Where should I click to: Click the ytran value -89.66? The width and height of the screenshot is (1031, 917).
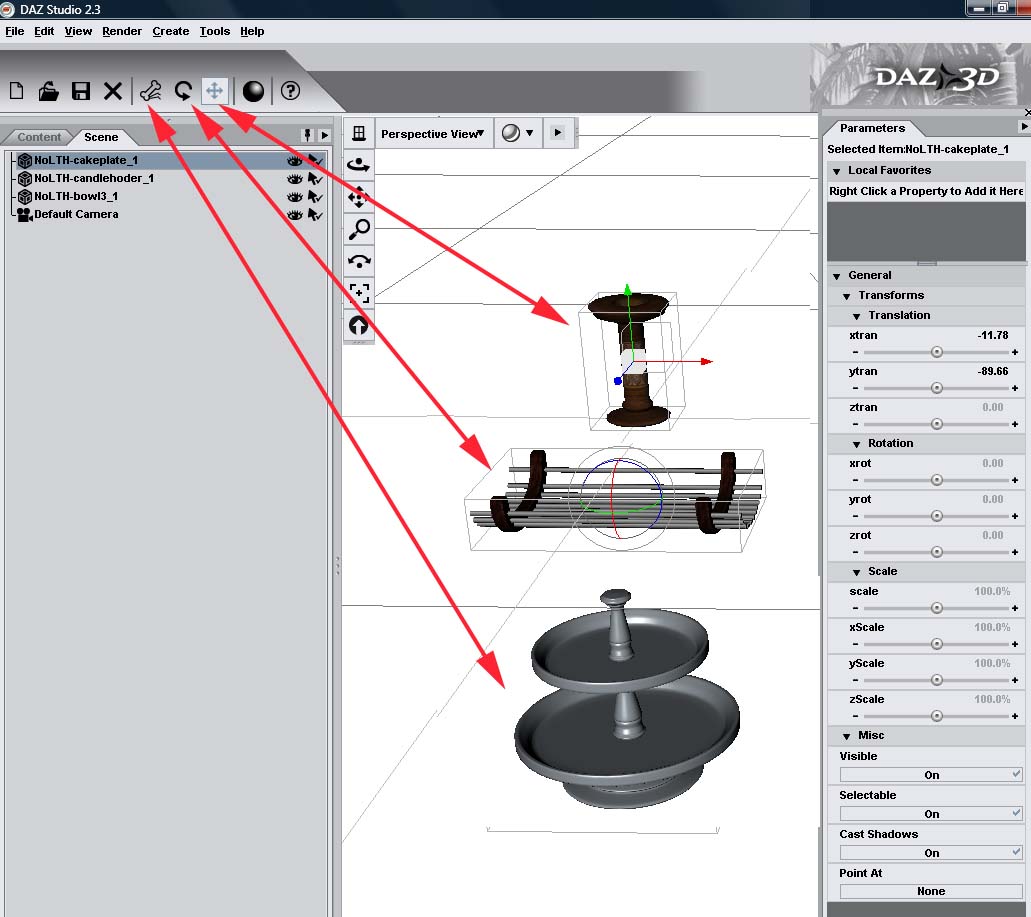[992, 371]
